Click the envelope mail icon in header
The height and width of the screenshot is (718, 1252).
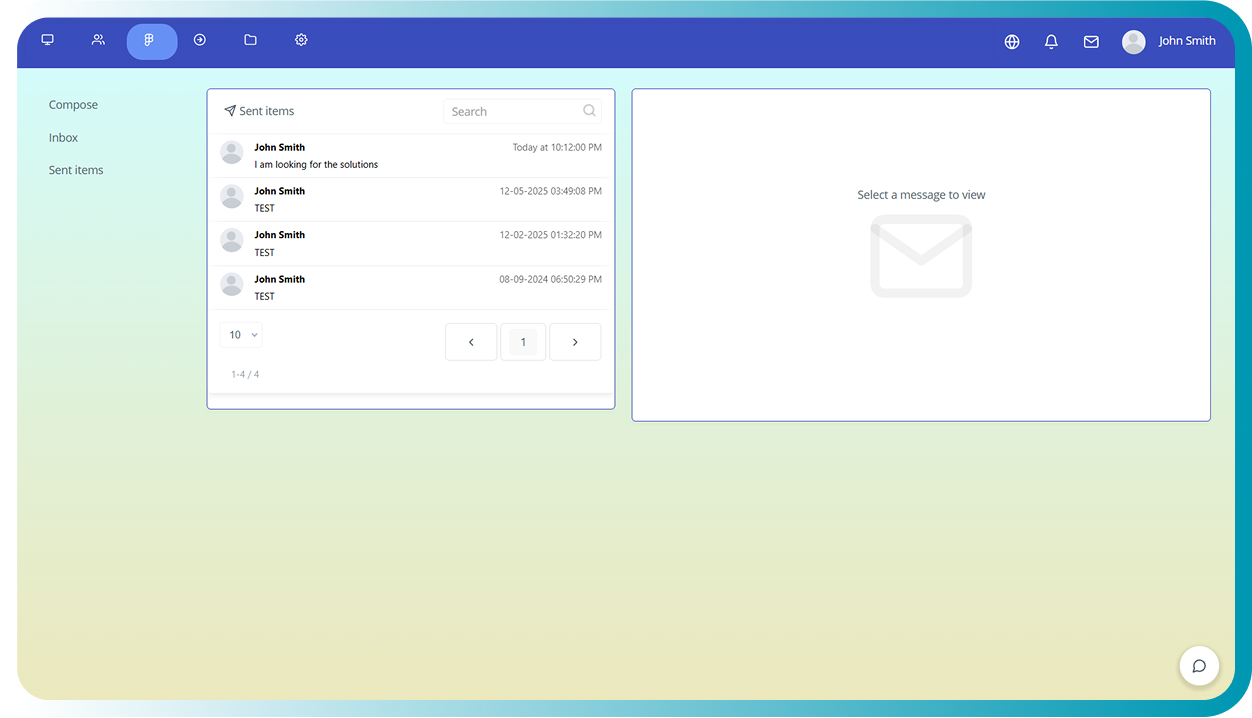coord(1091,42)
